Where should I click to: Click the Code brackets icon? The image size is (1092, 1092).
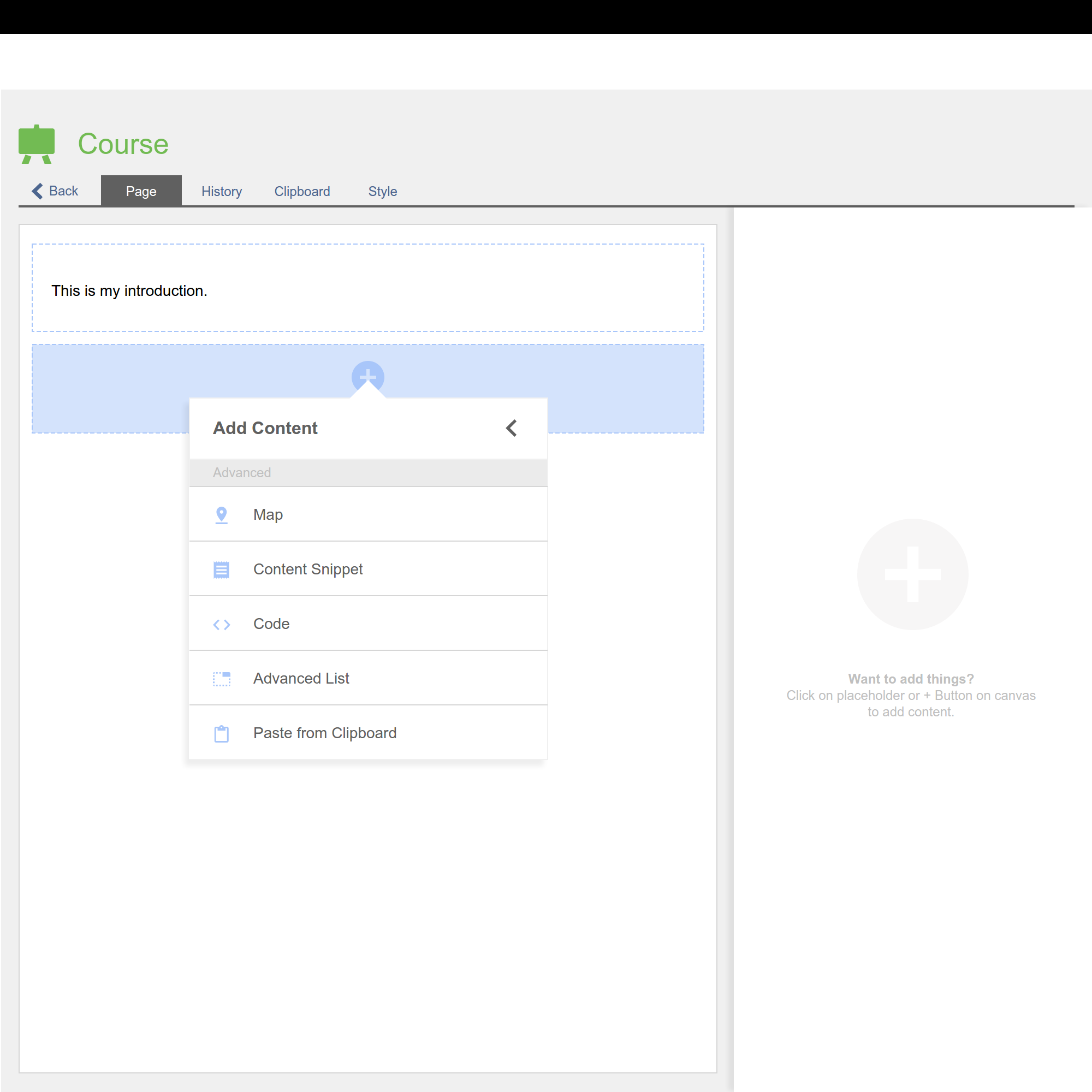click(222, 625)
